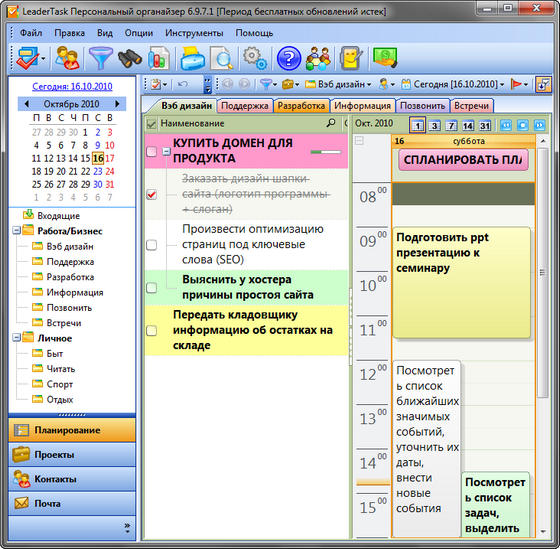The height and width of the screenshot is (549, 560).
Task: Switch to the Встречи tab
Action: click(471, 106)
